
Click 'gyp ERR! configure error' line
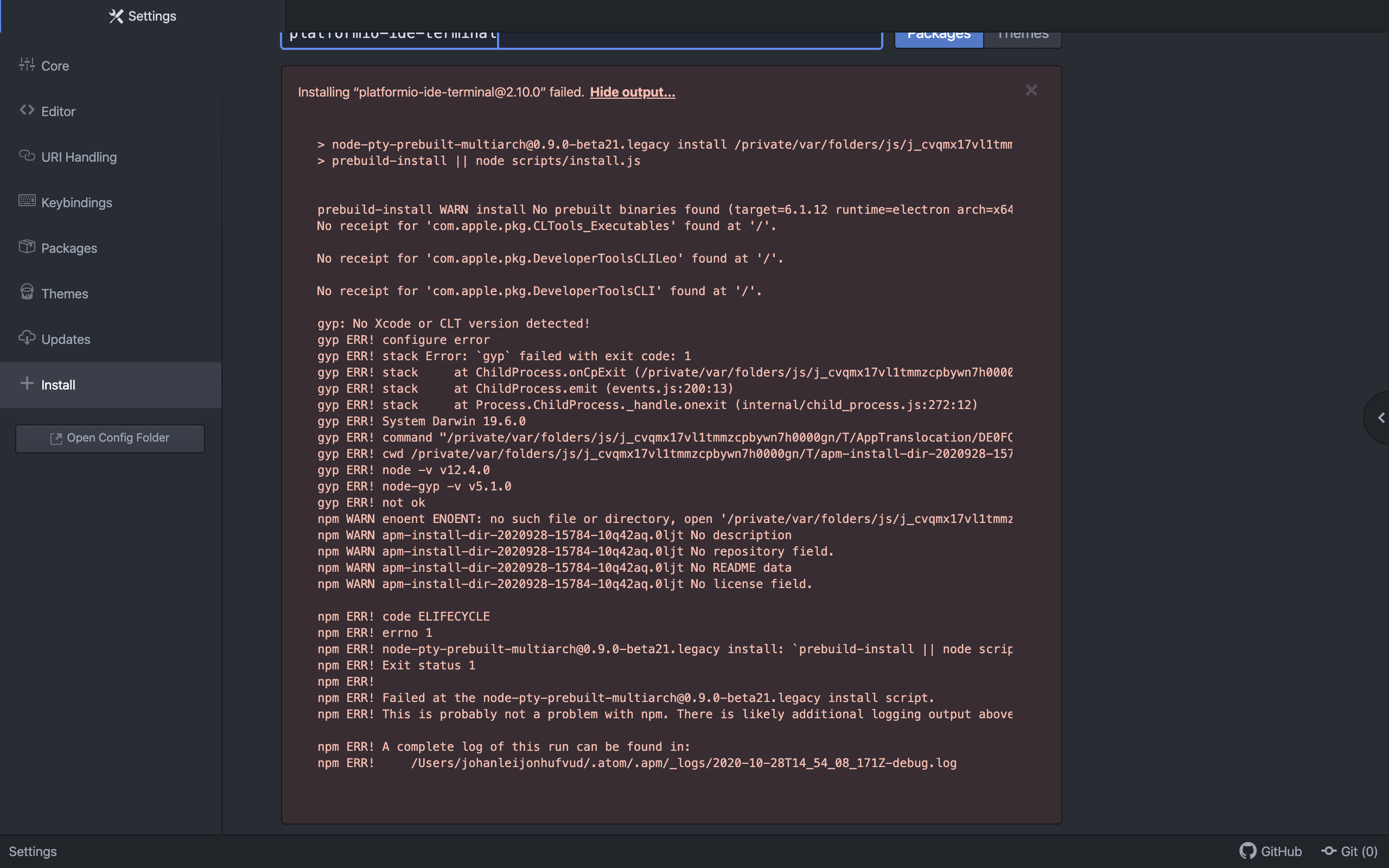coord(404,339)
